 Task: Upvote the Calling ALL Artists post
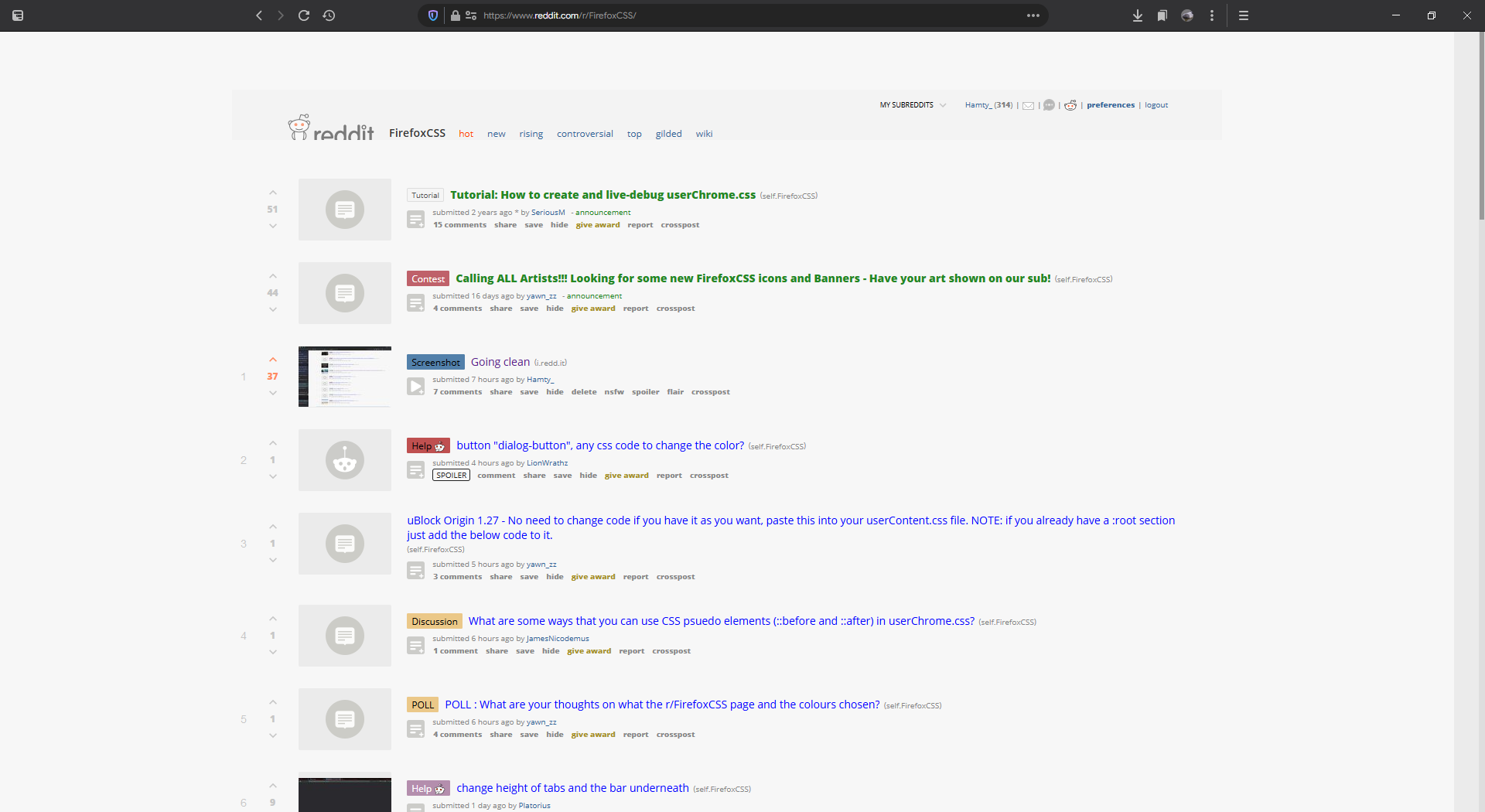coord(273,276)
